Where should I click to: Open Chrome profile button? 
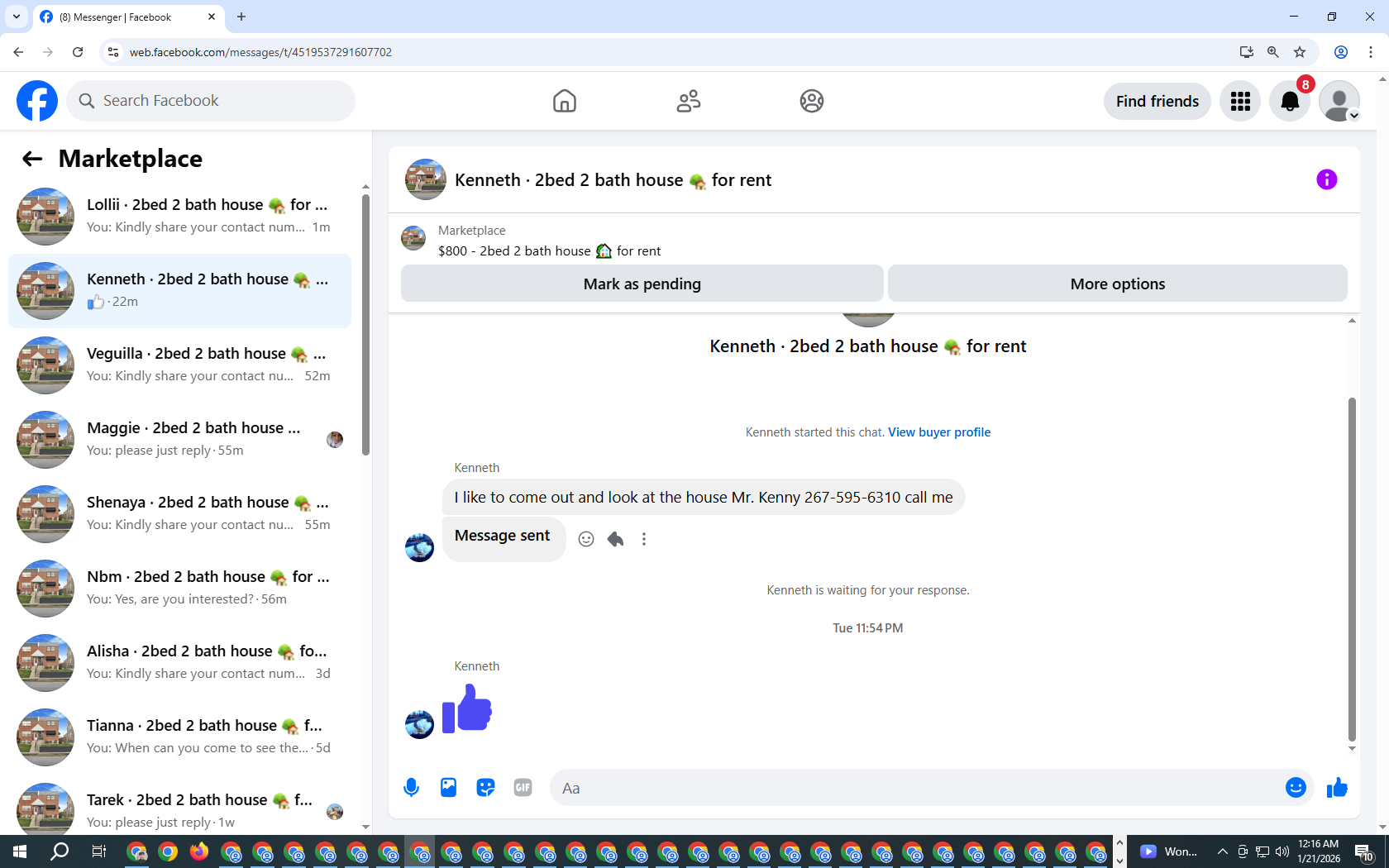1341,52
